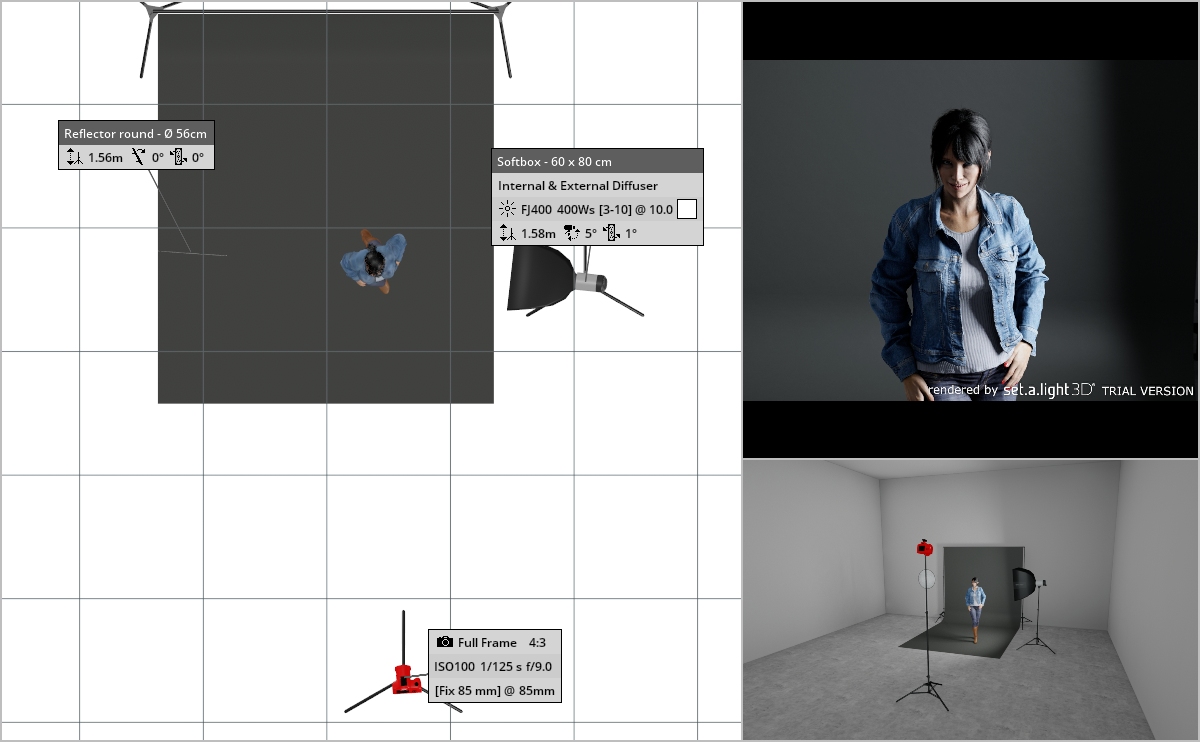Click the reflector tilt angle icon
Image resolution: width=1200 pixels, height=742 pixels.
pos(138,157)
